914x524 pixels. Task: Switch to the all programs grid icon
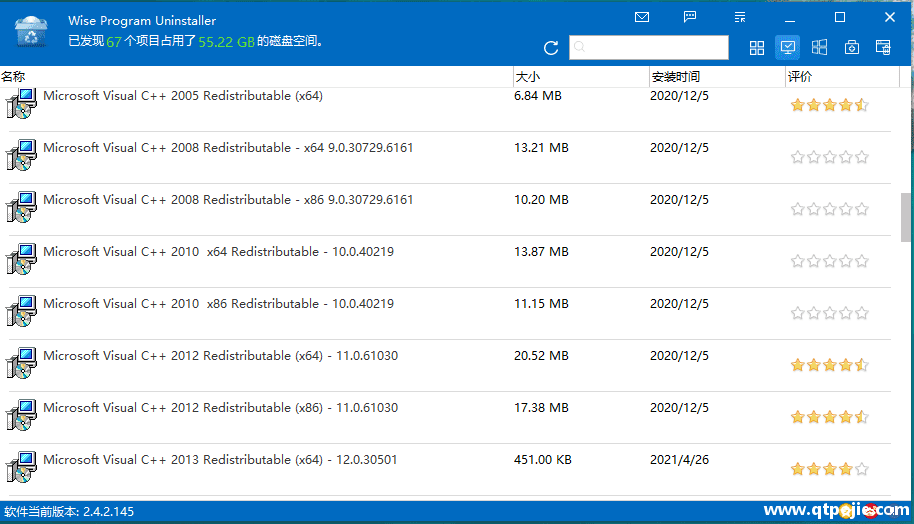point(757,48)
